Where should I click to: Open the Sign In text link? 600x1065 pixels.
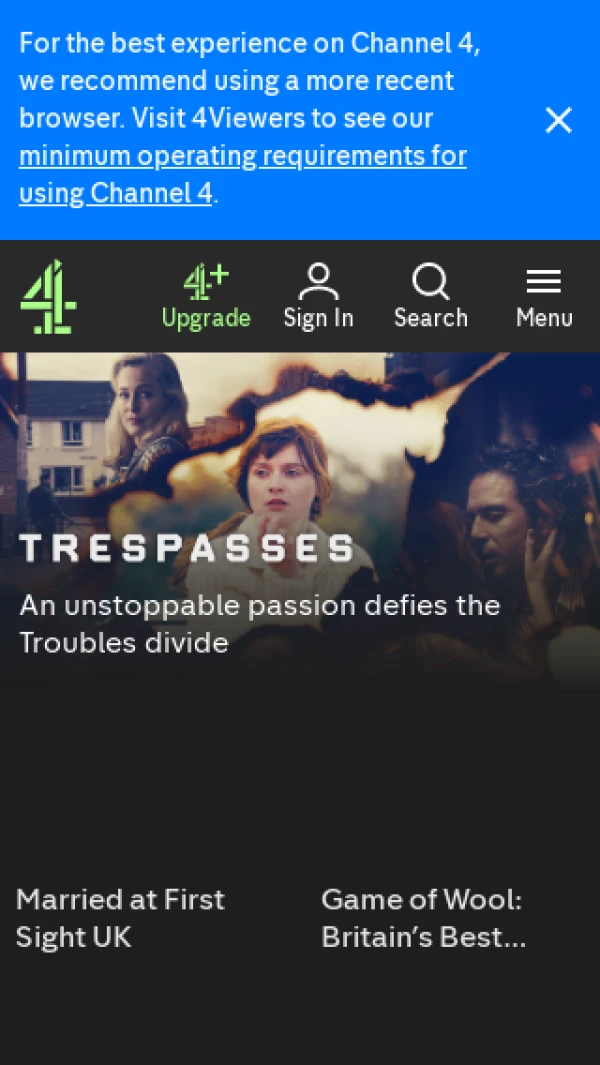point(318,318)
